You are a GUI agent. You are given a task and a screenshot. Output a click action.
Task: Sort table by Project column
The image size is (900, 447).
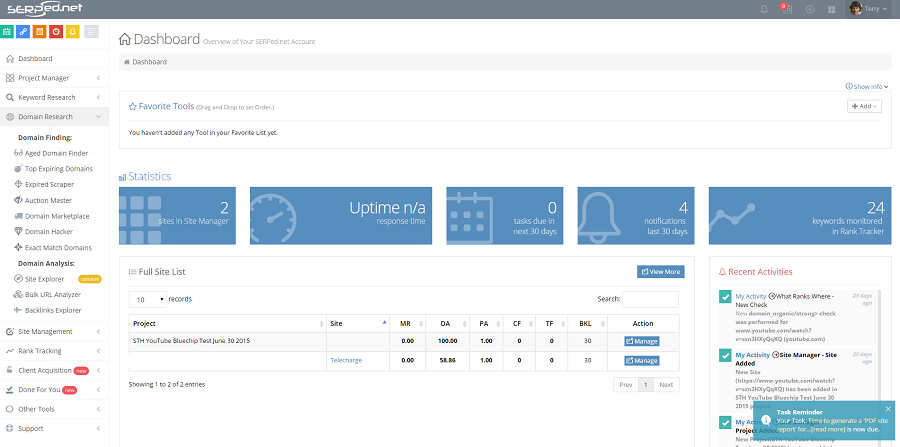[x=227, y=324]
